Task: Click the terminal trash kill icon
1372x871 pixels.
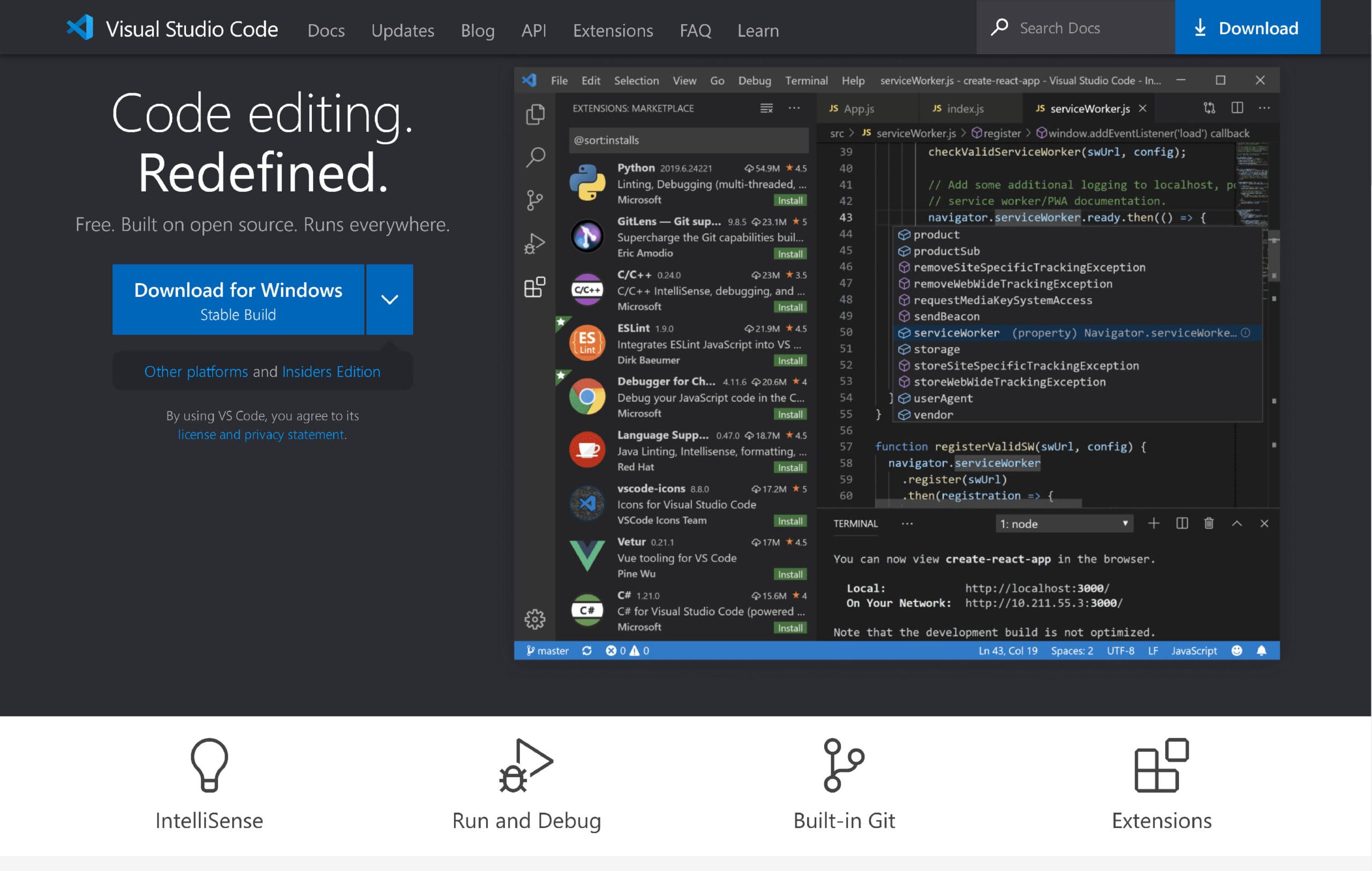Action: click(1209, 524)
